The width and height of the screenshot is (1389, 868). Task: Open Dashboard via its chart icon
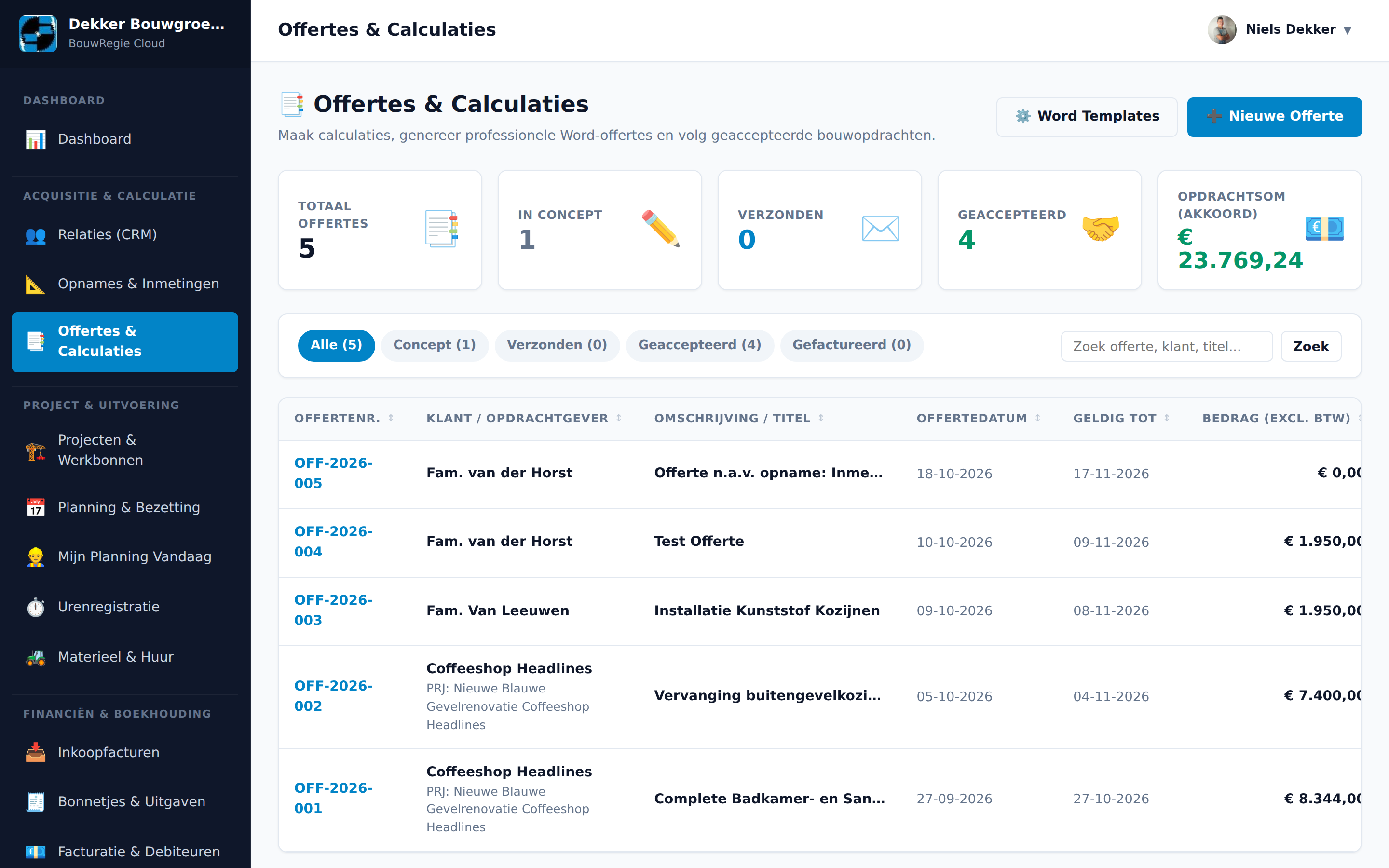click(x=36, y=139)
